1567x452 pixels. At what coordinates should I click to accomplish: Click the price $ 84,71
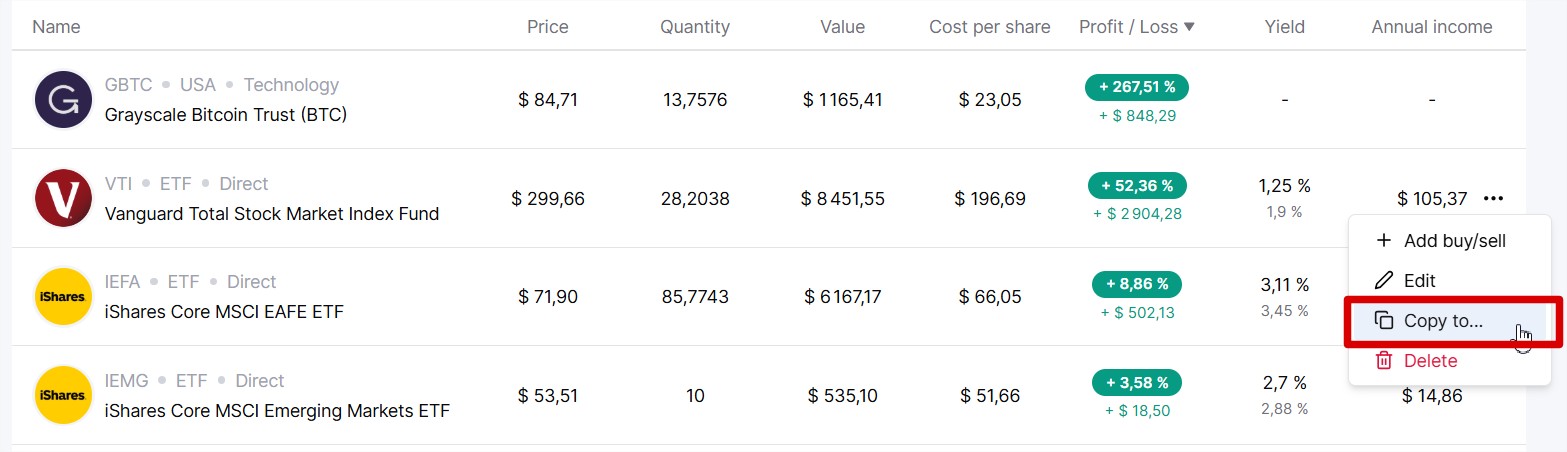pyautogui.click(x=548, y=100)
